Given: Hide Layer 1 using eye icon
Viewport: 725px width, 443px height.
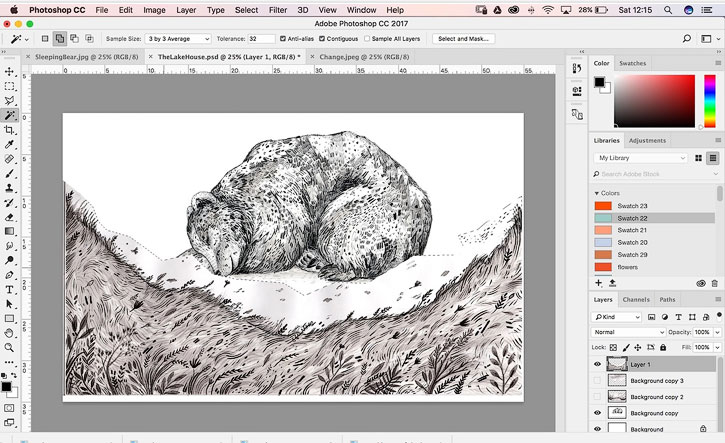Looking at the screenshot, I should 597,364.
